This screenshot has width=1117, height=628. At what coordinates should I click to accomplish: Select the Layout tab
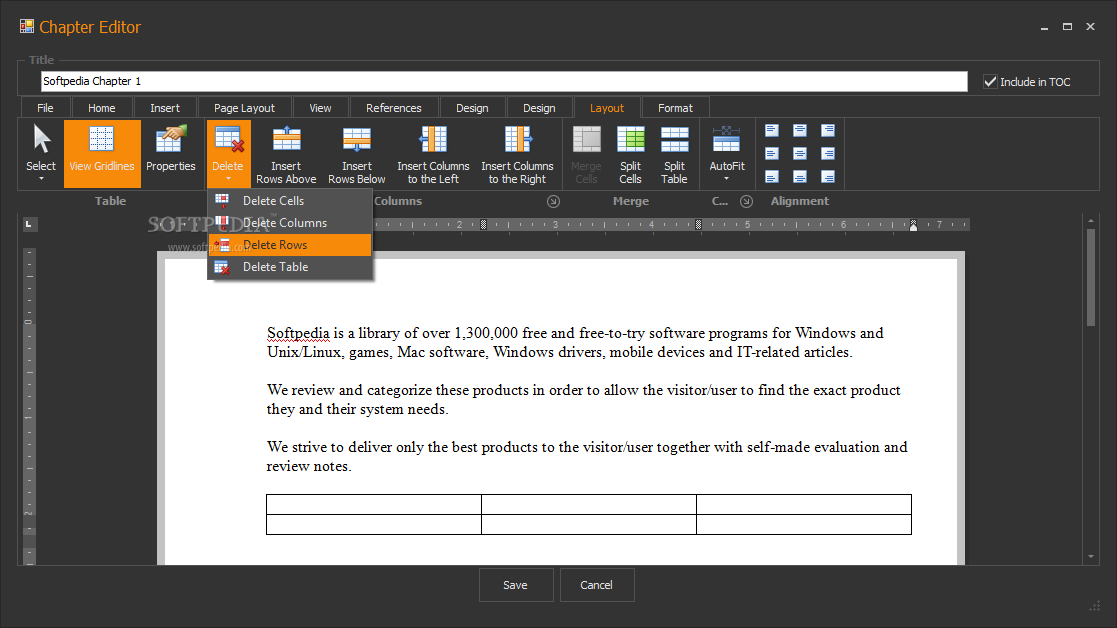pyautogui.click(x=607, y=108)
